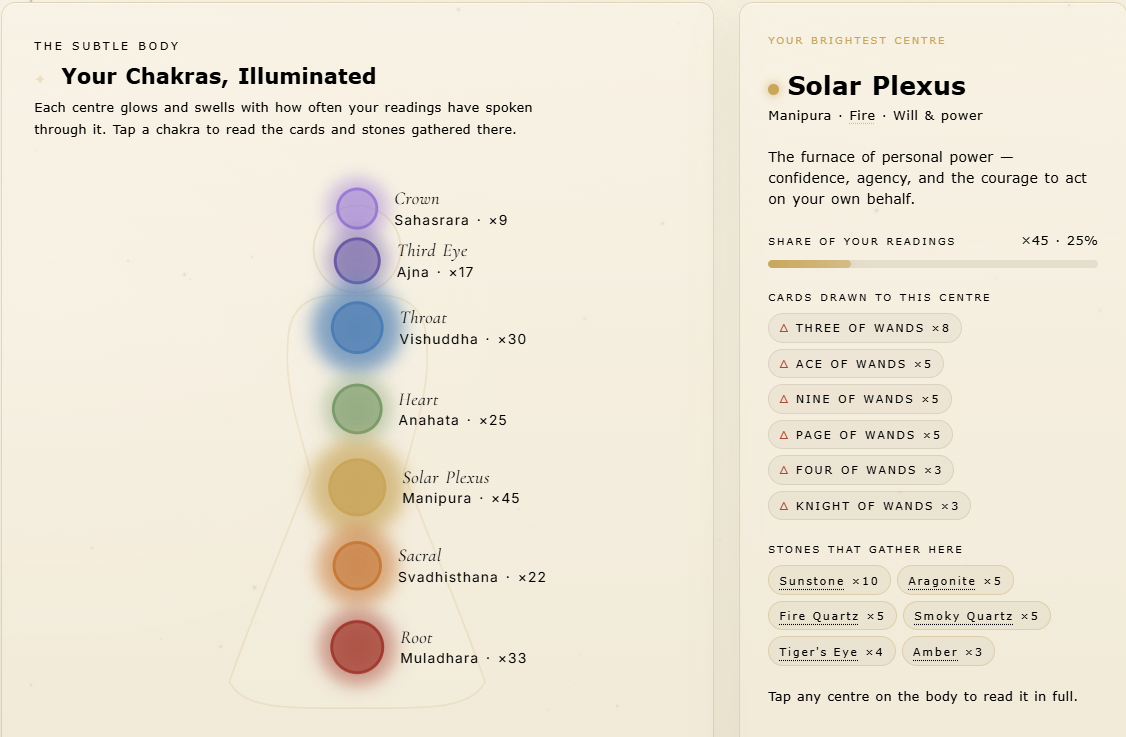Follow the dotted Fire element link
This screenshot has width=1126, height=737.
pyautogui.click(x=862, y=116)
